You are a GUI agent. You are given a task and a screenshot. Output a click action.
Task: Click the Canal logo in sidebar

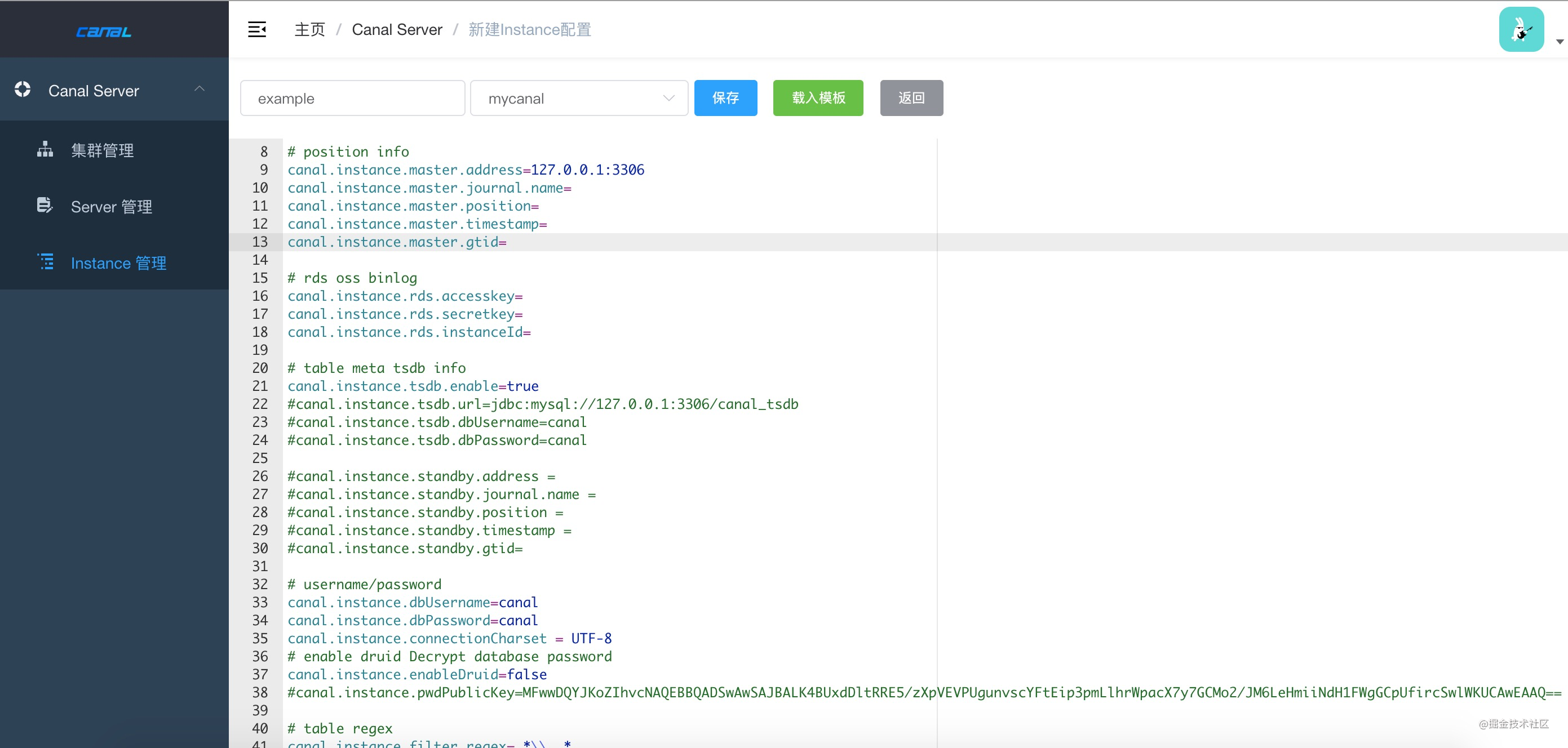(104, 32)
